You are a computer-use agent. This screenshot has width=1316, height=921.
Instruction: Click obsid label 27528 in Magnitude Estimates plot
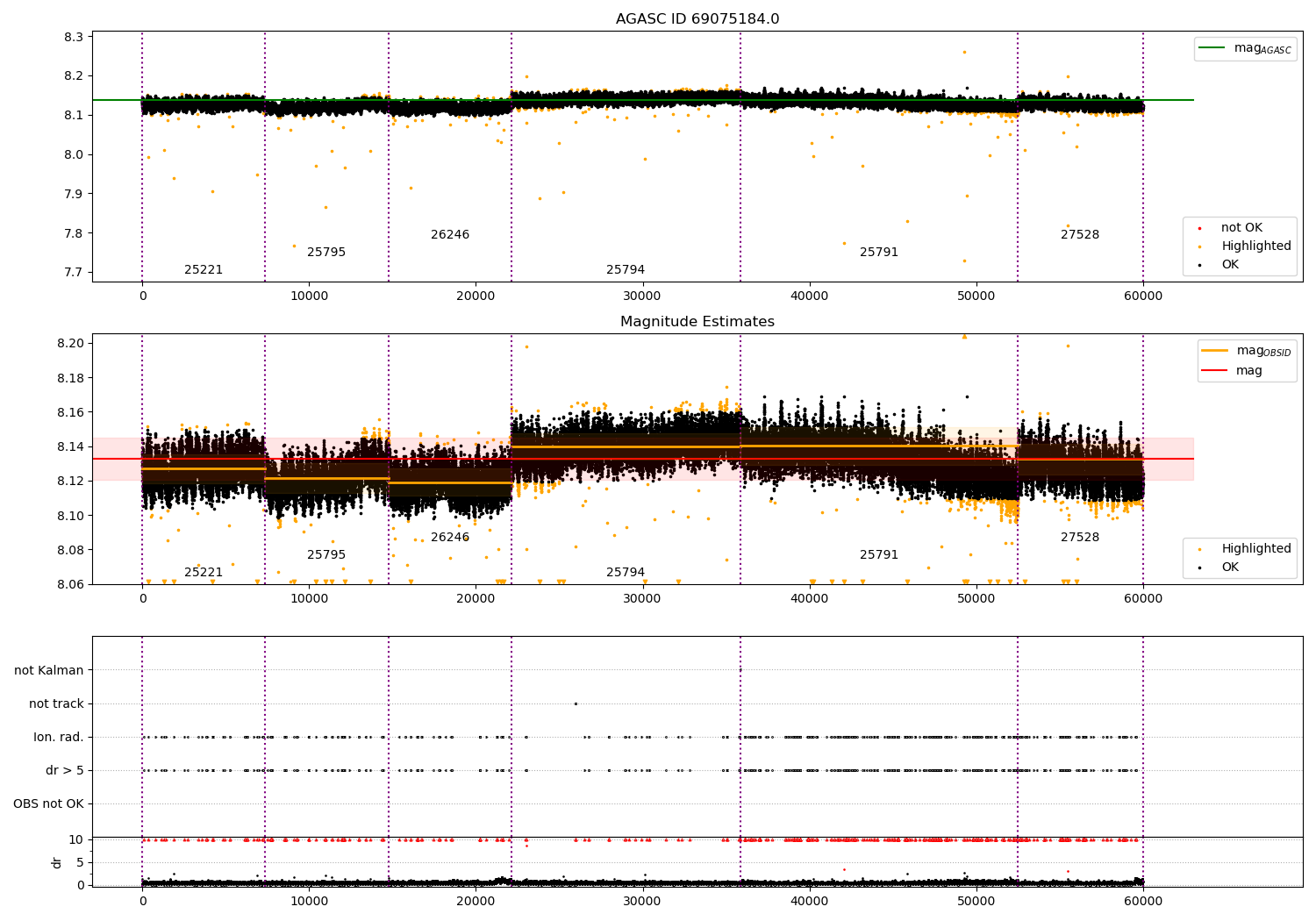tap(1080, 538)
